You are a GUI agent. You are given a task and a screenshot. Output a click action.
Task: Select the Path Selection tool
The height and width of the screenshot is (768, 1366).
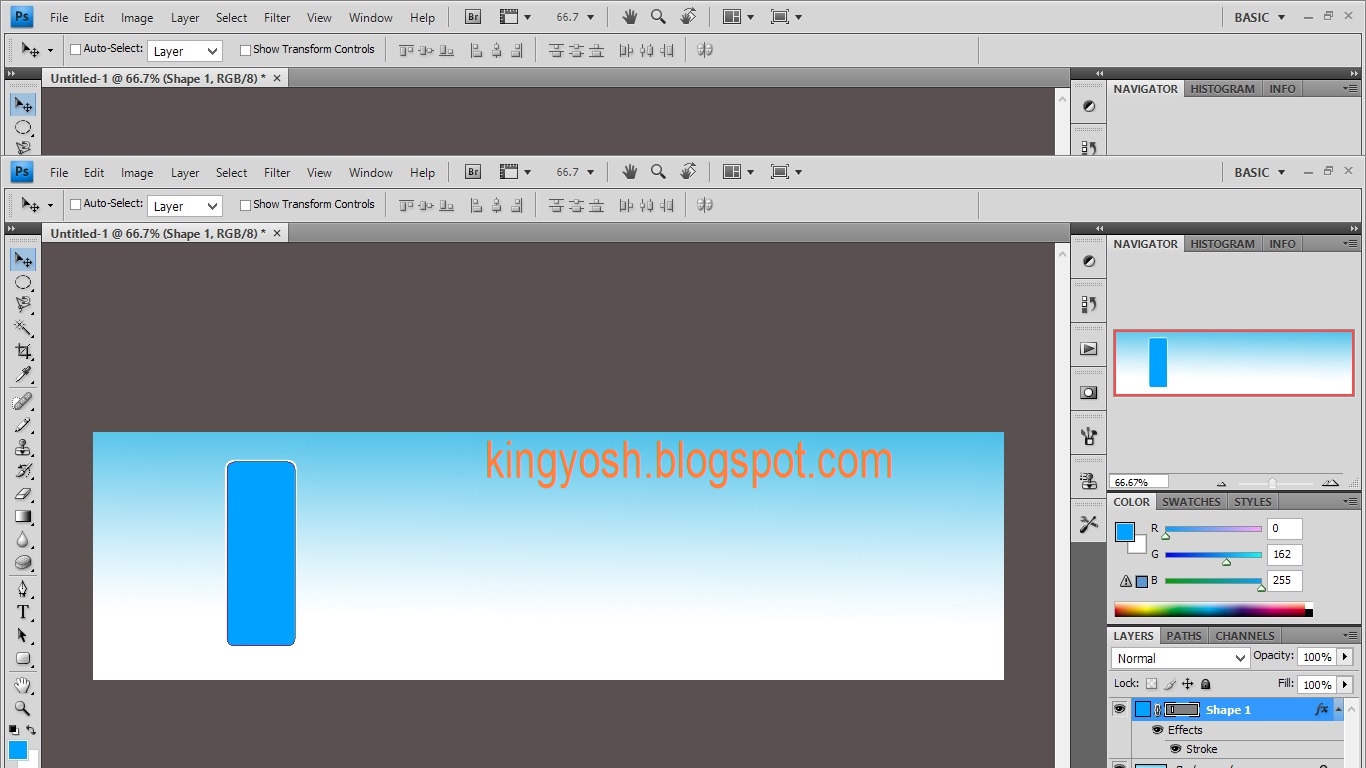click(23, 635)
